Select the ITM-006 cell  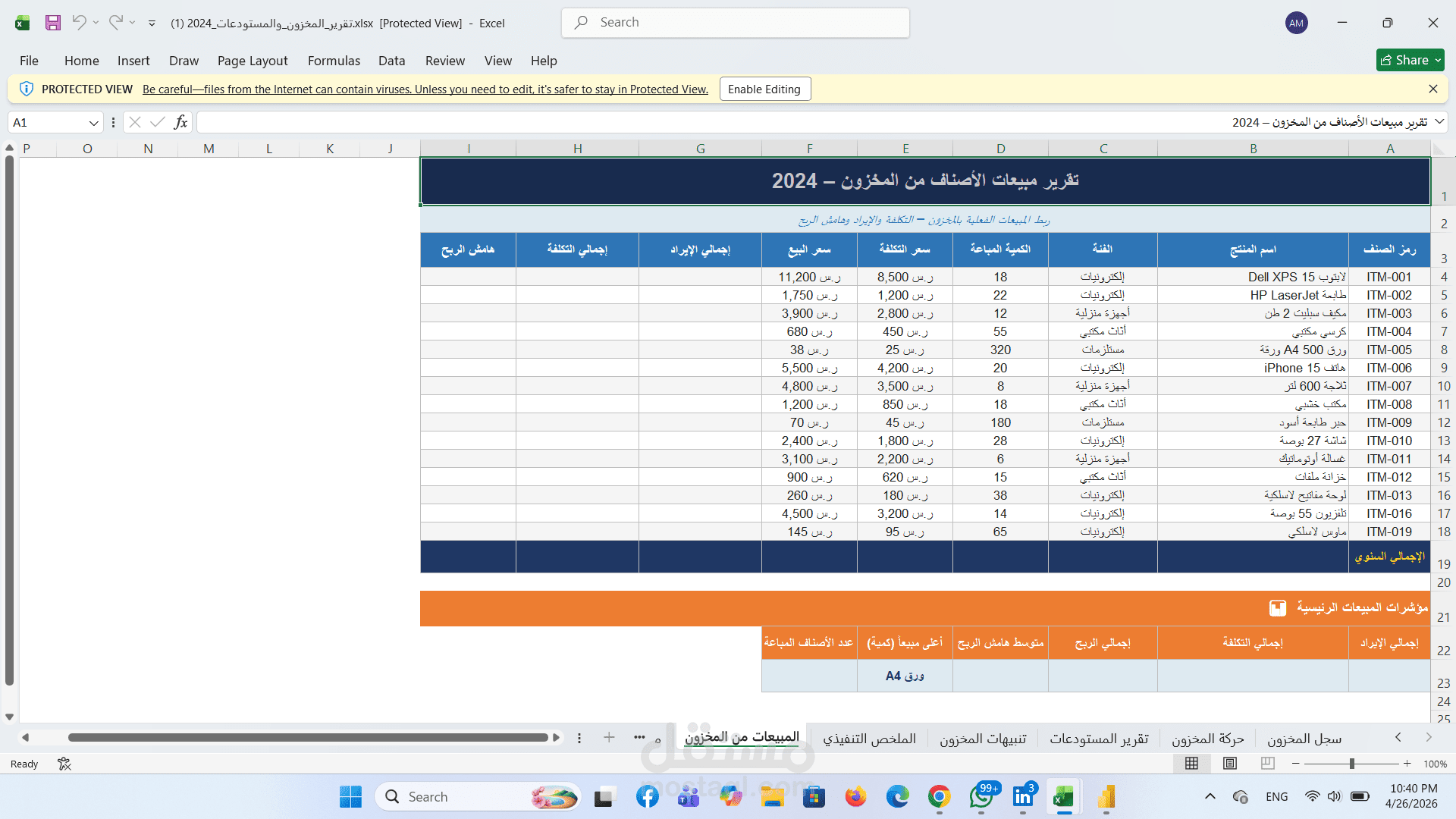coord(1389,368)
